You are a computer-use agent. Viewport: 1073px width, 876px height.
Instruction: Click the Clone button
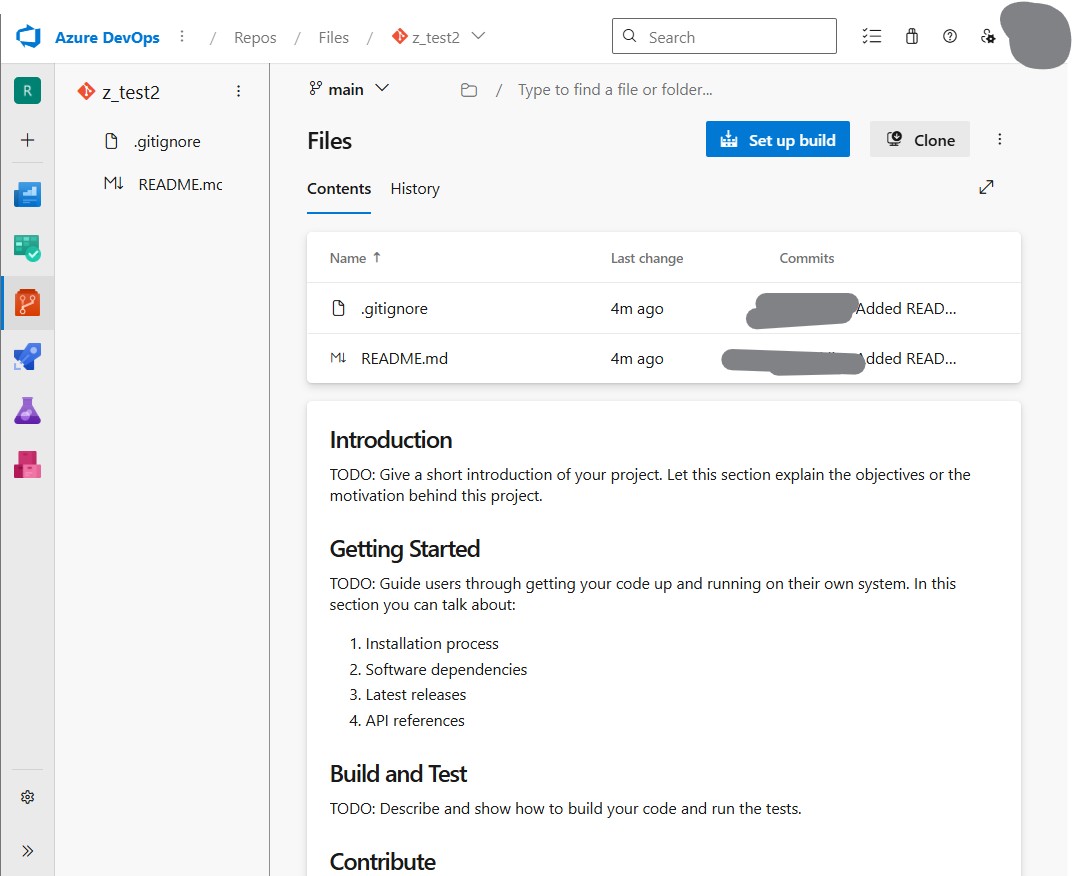coord(920,140)
